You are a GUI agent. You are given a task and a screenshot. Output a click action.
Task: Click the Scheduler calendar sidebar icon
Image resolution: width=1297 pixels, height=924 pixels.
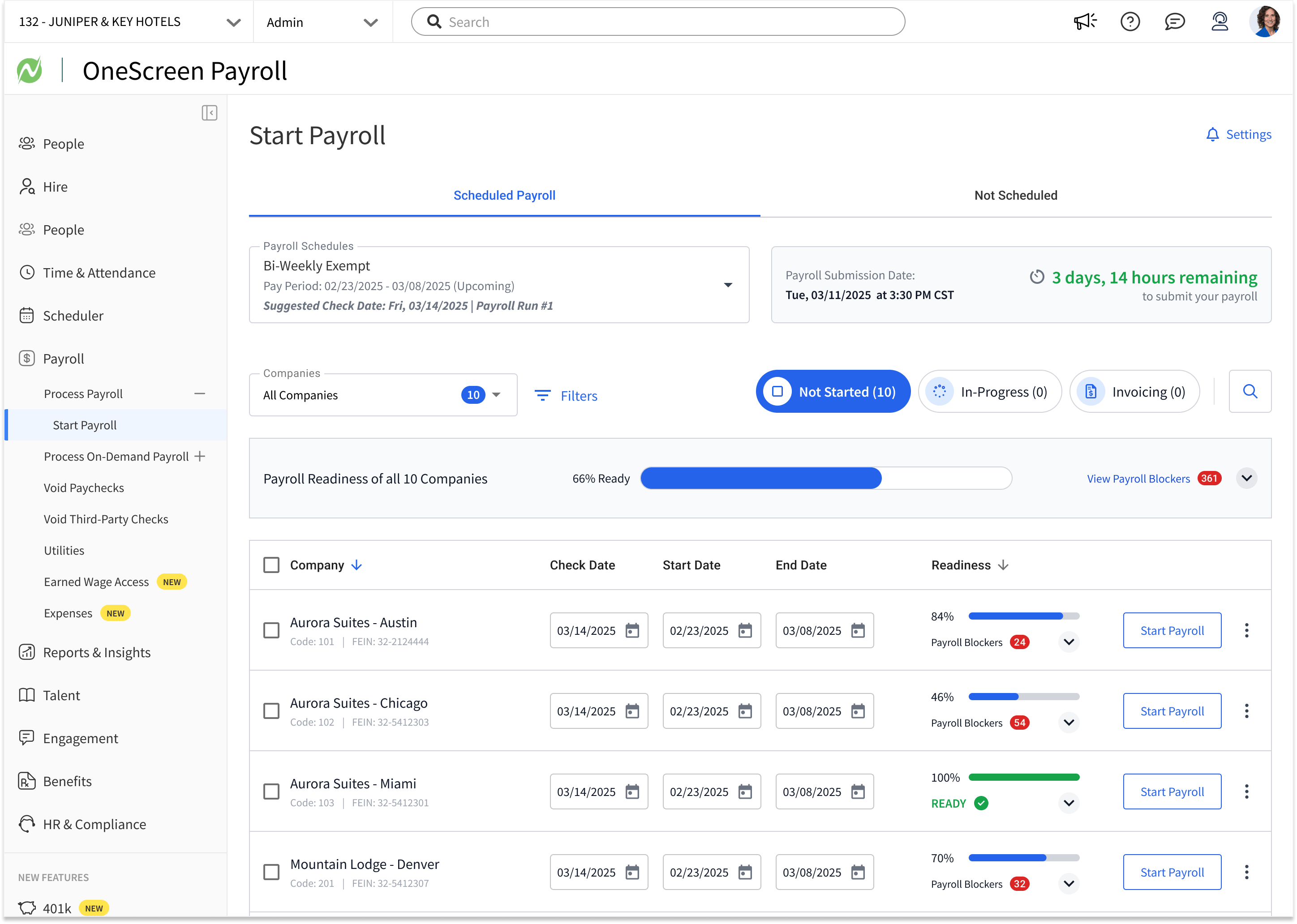pos(27,316)
